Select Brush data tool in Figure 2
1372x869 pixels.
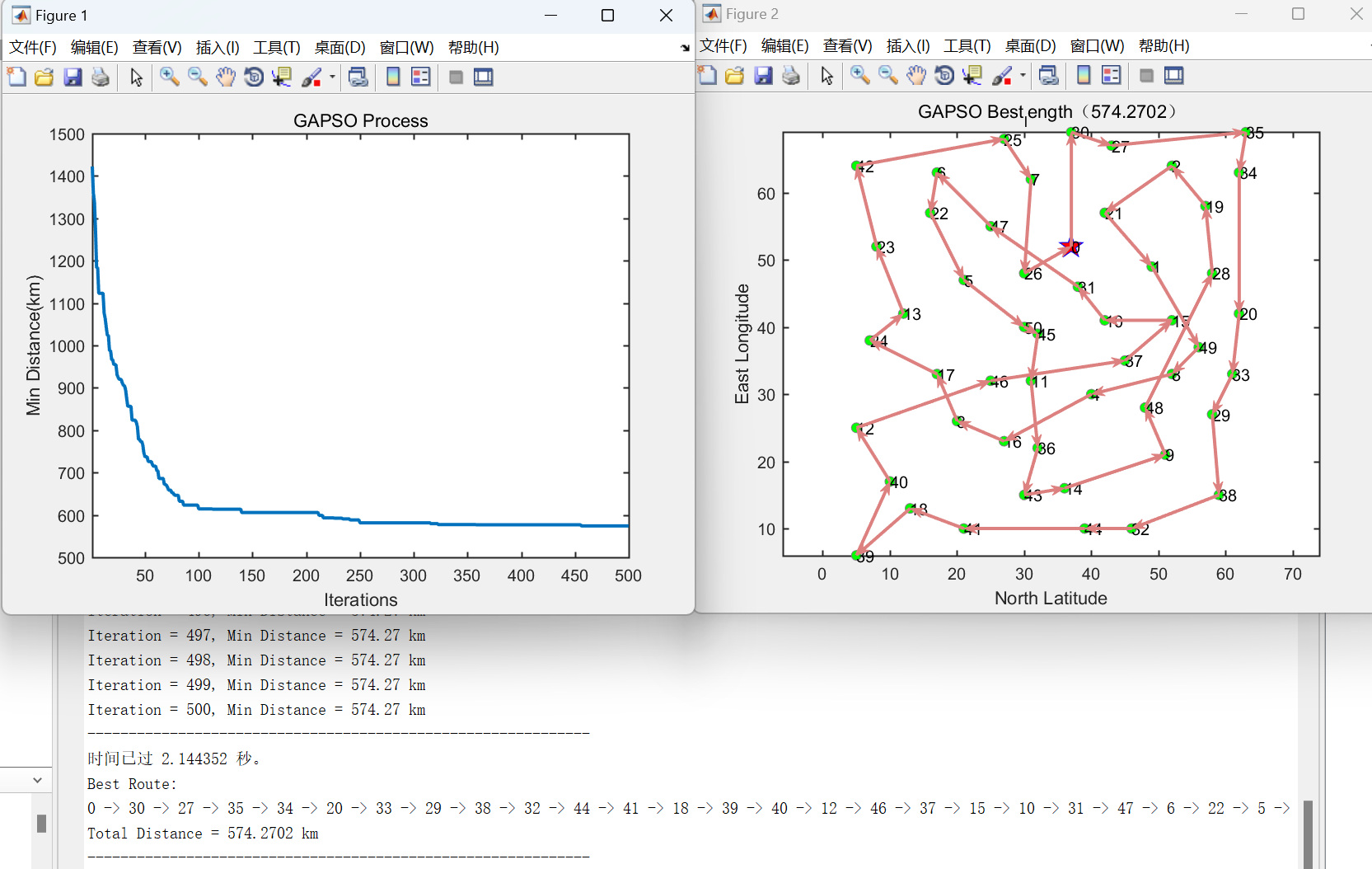coord(1002,76)
